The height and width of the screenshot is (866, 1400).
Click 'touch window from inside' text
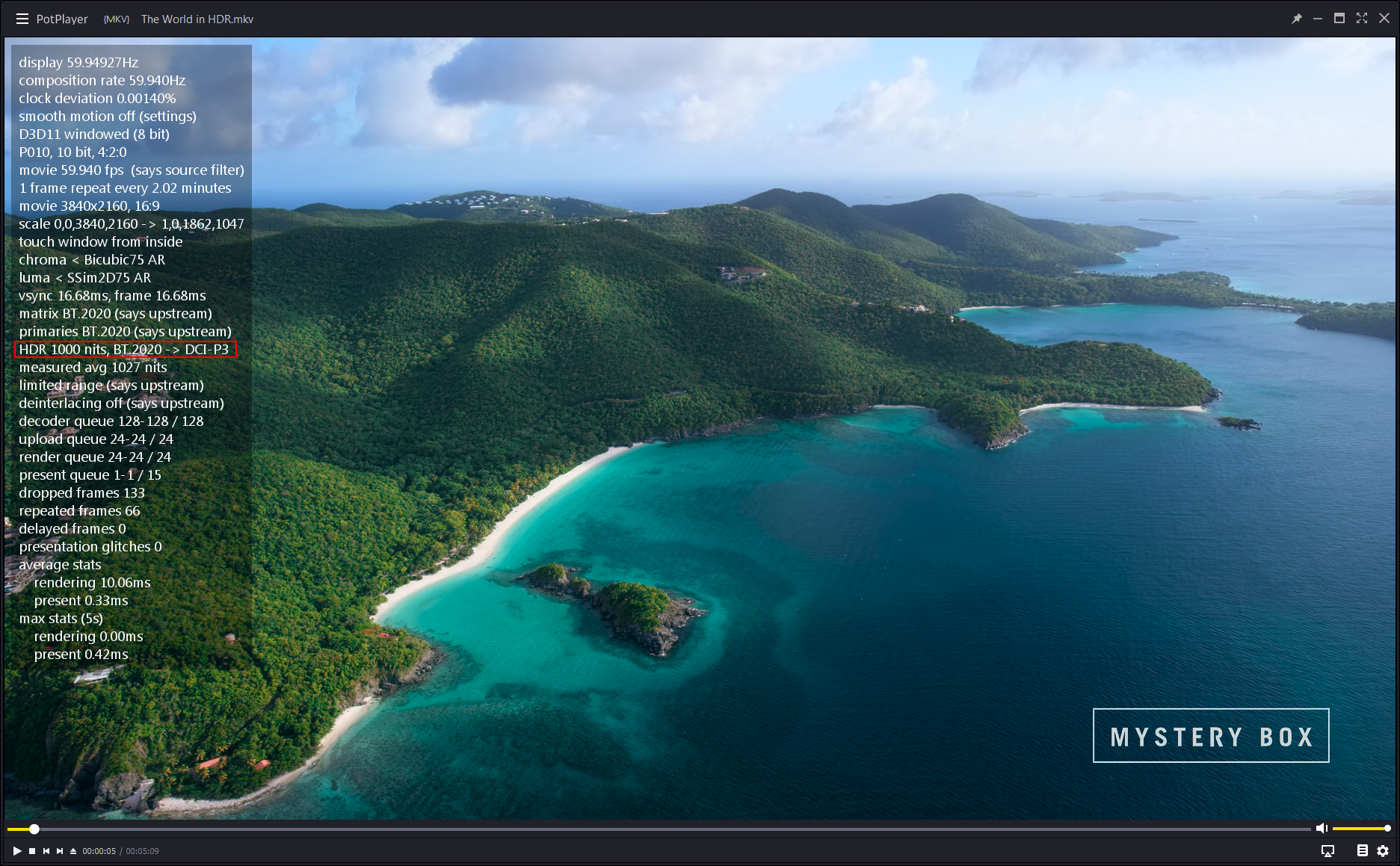tap(101, 242)
